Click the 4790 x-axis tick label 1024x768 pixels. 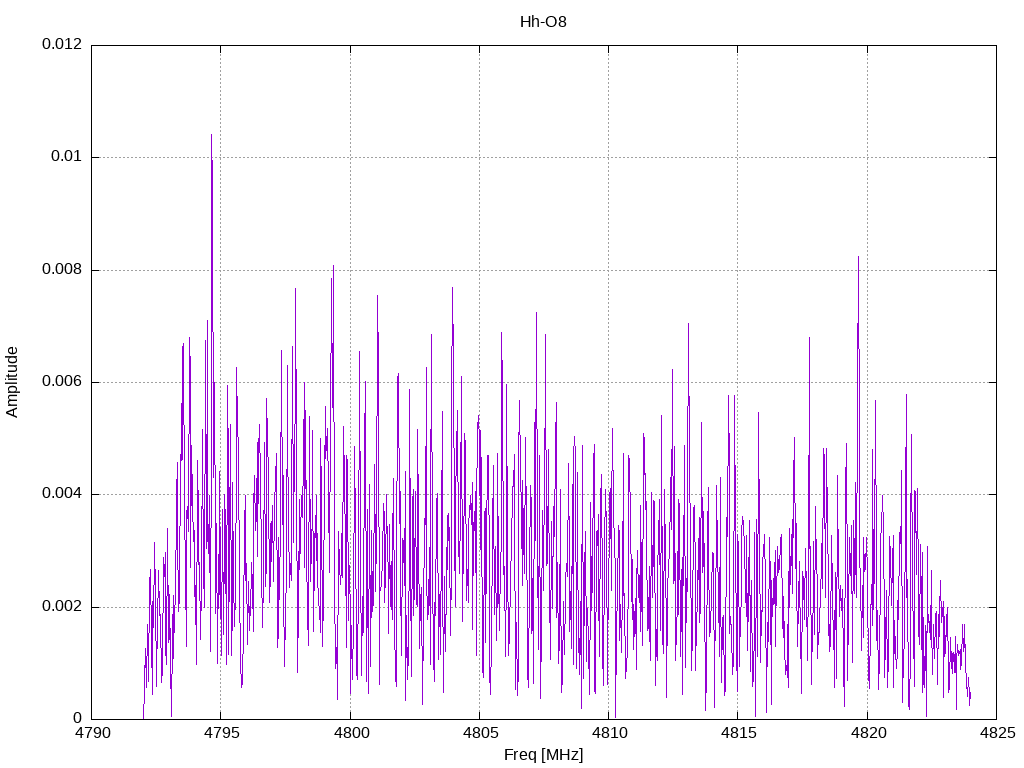(x=93, y=733)
